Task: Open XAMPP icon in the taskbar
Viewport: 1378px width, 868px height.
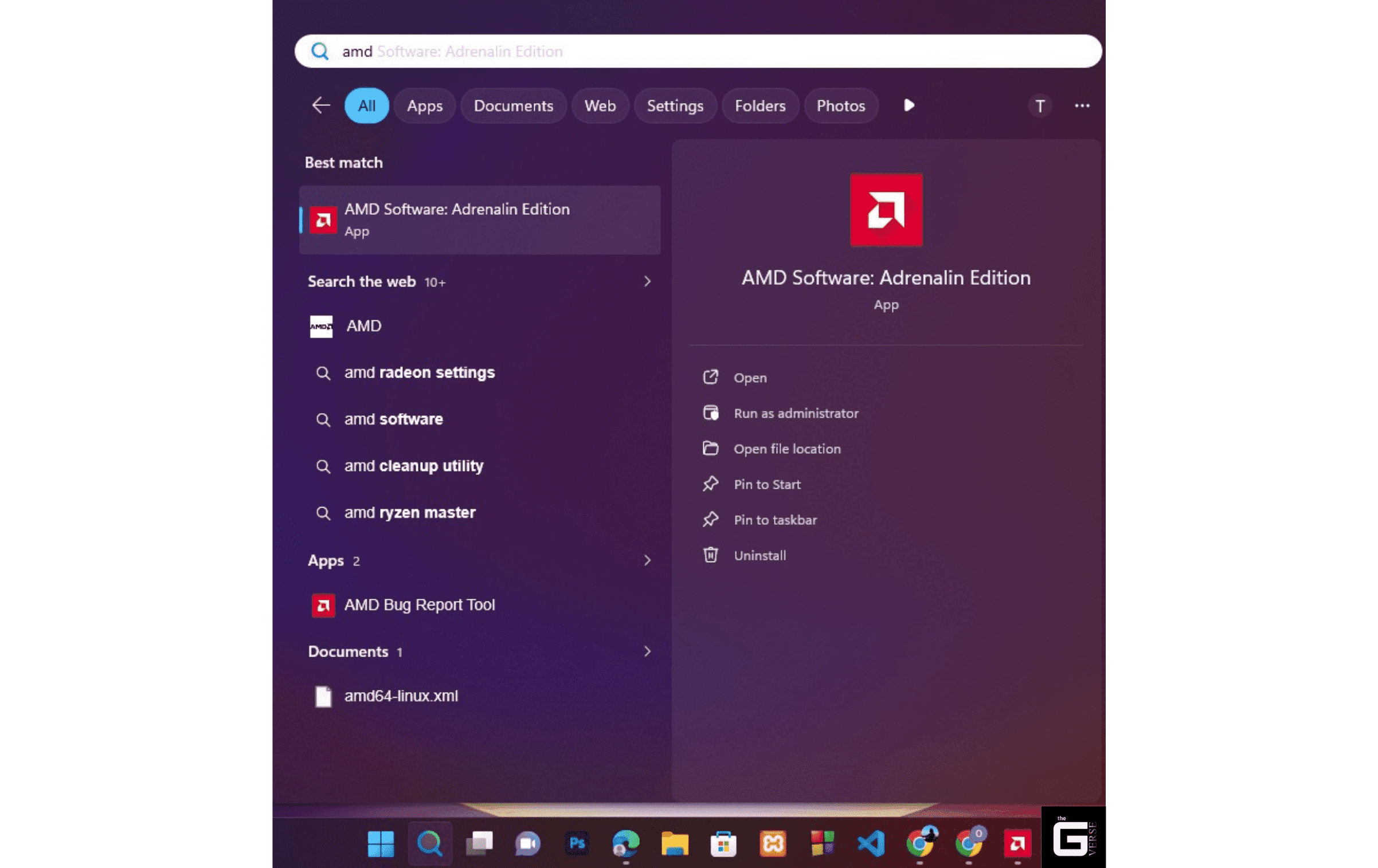Action: (x=773, y=843)
